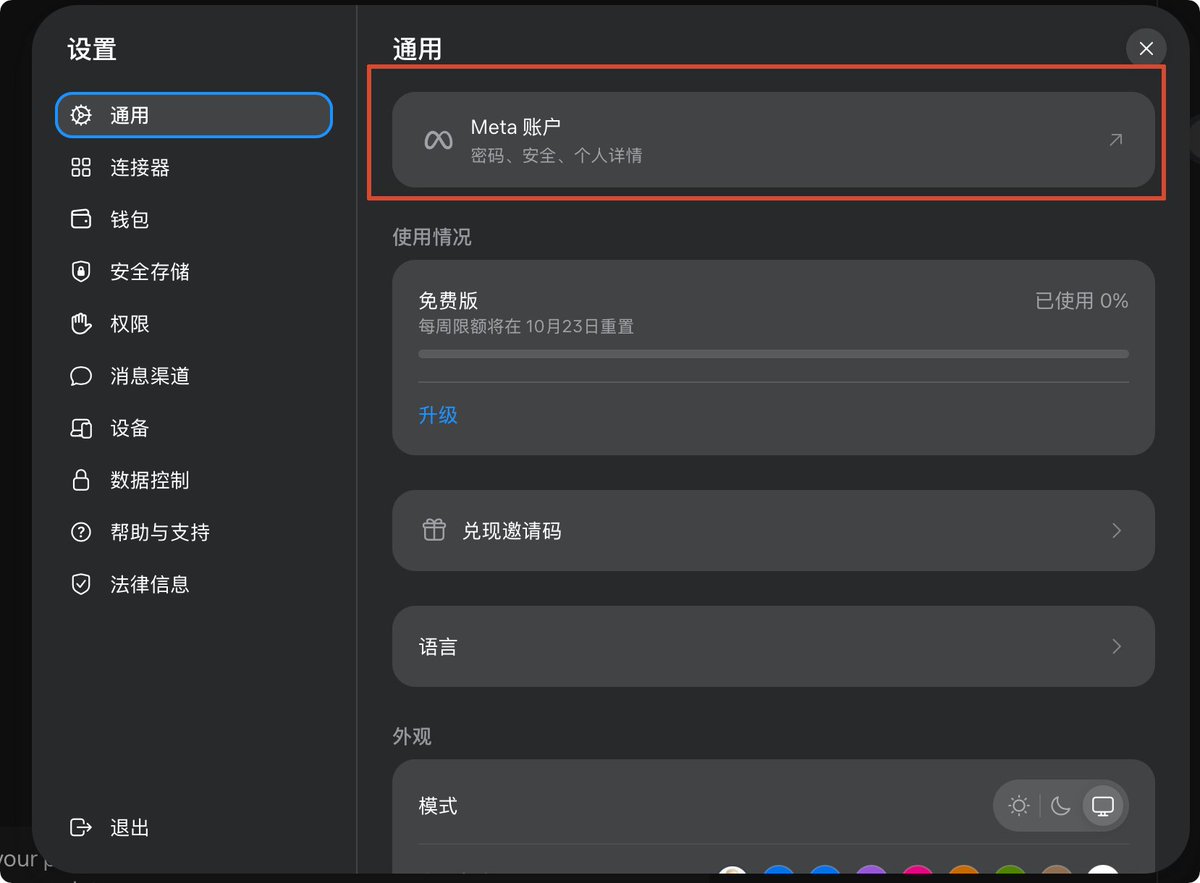
Task: Click the 每周限额将在 10月23日重置 text
Action: (x=526, y=327)
